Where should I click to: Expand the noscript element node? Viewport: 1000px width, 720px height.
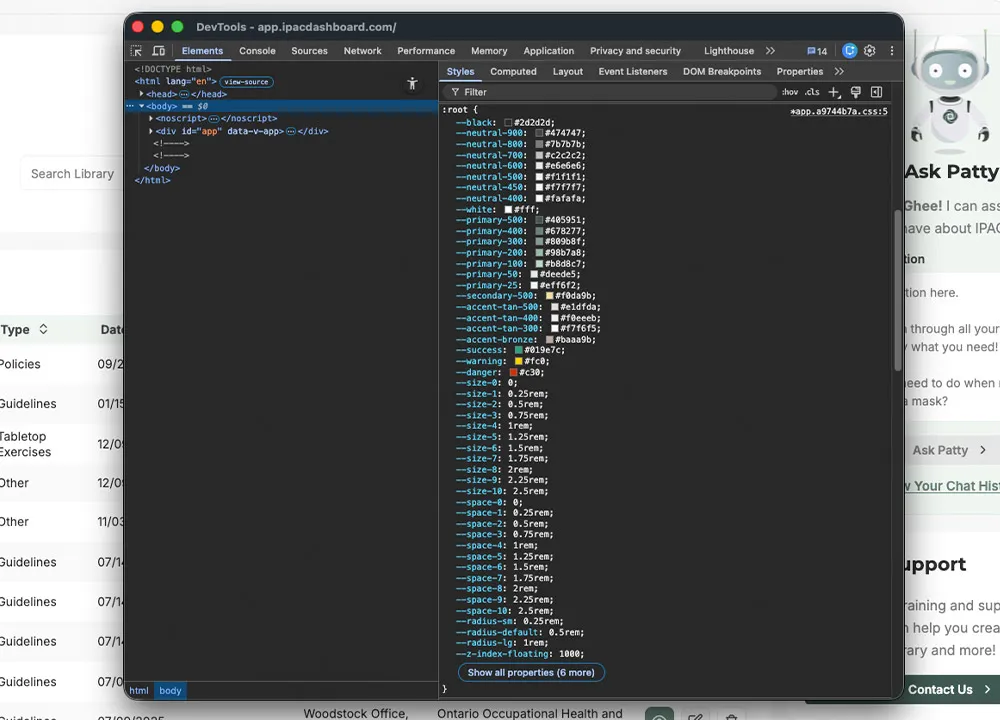click(151, 119)
